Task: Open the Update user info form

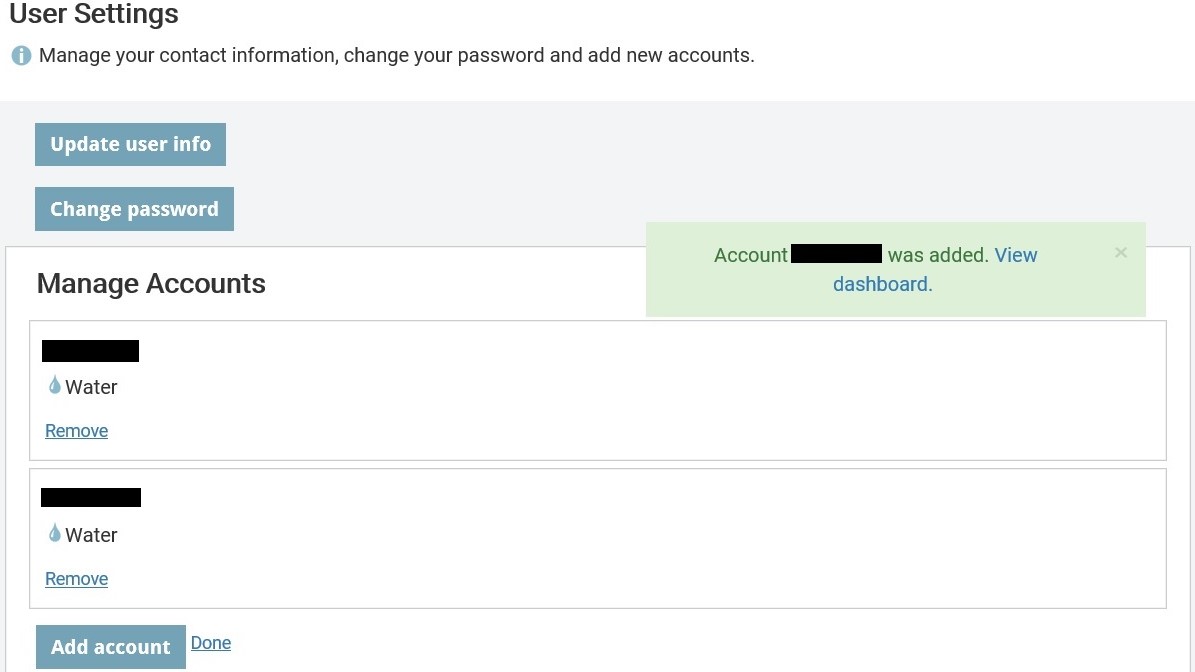Action: pos(130,144)
